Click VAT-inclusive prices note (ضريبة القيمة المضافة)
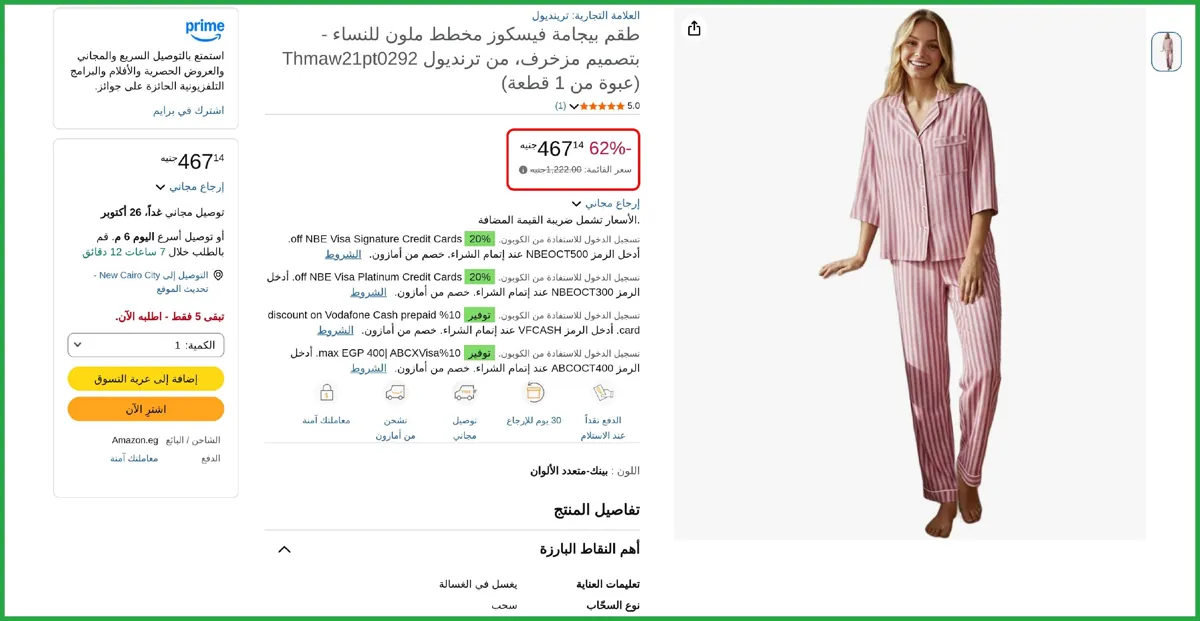 [x=558, y=220]
